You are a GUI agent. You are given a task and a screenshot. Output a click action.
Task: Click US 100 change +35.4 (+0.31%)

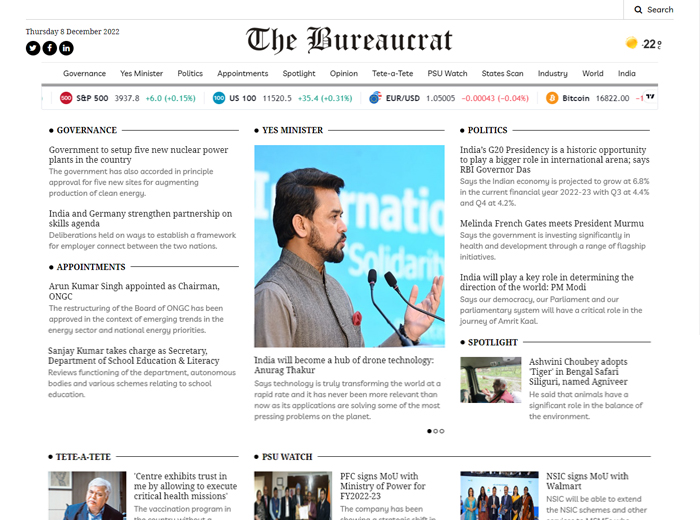point(325,98)
